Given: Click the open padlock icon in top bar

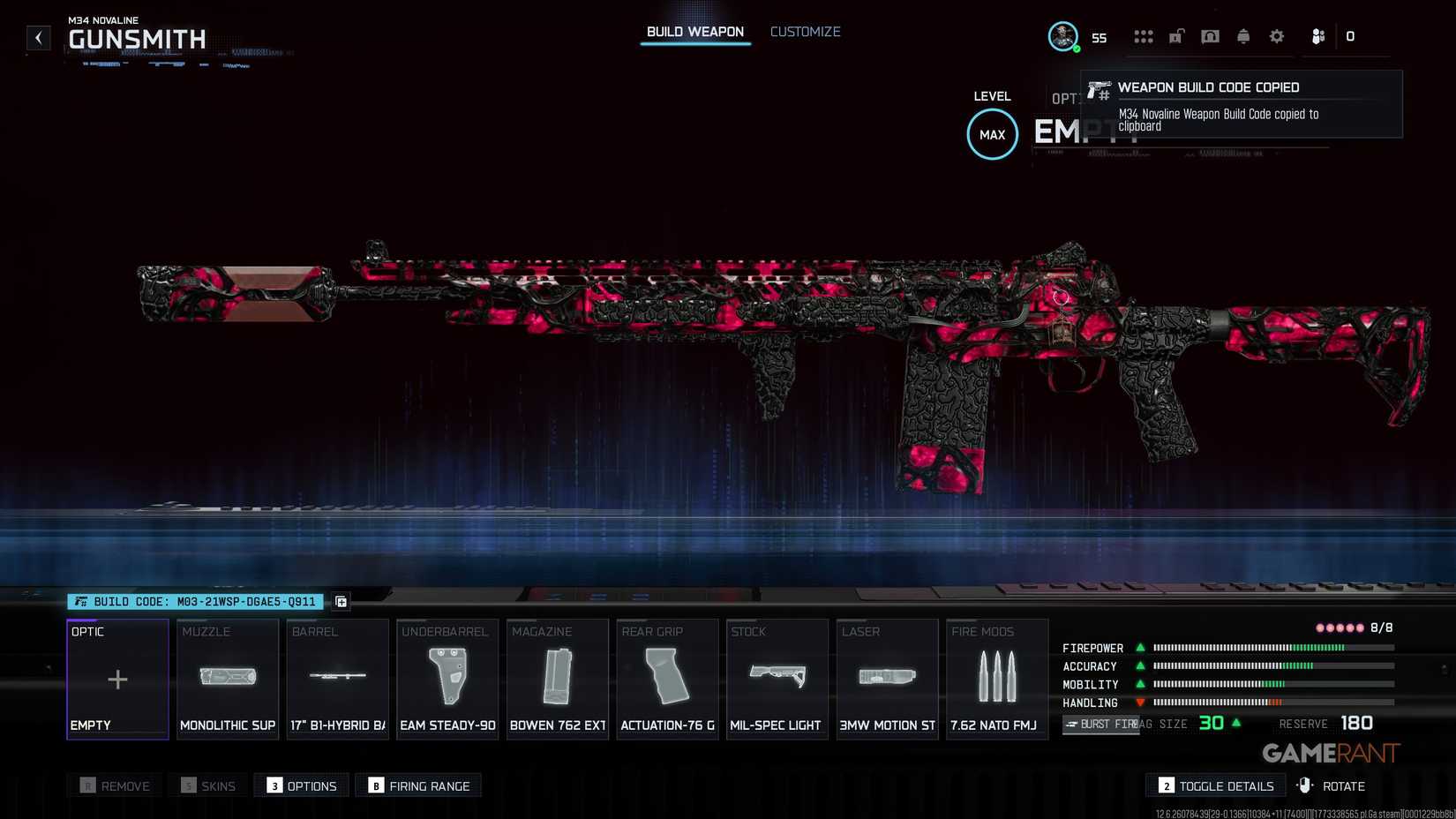Looking at the screenshot, I should [1176, 36].
